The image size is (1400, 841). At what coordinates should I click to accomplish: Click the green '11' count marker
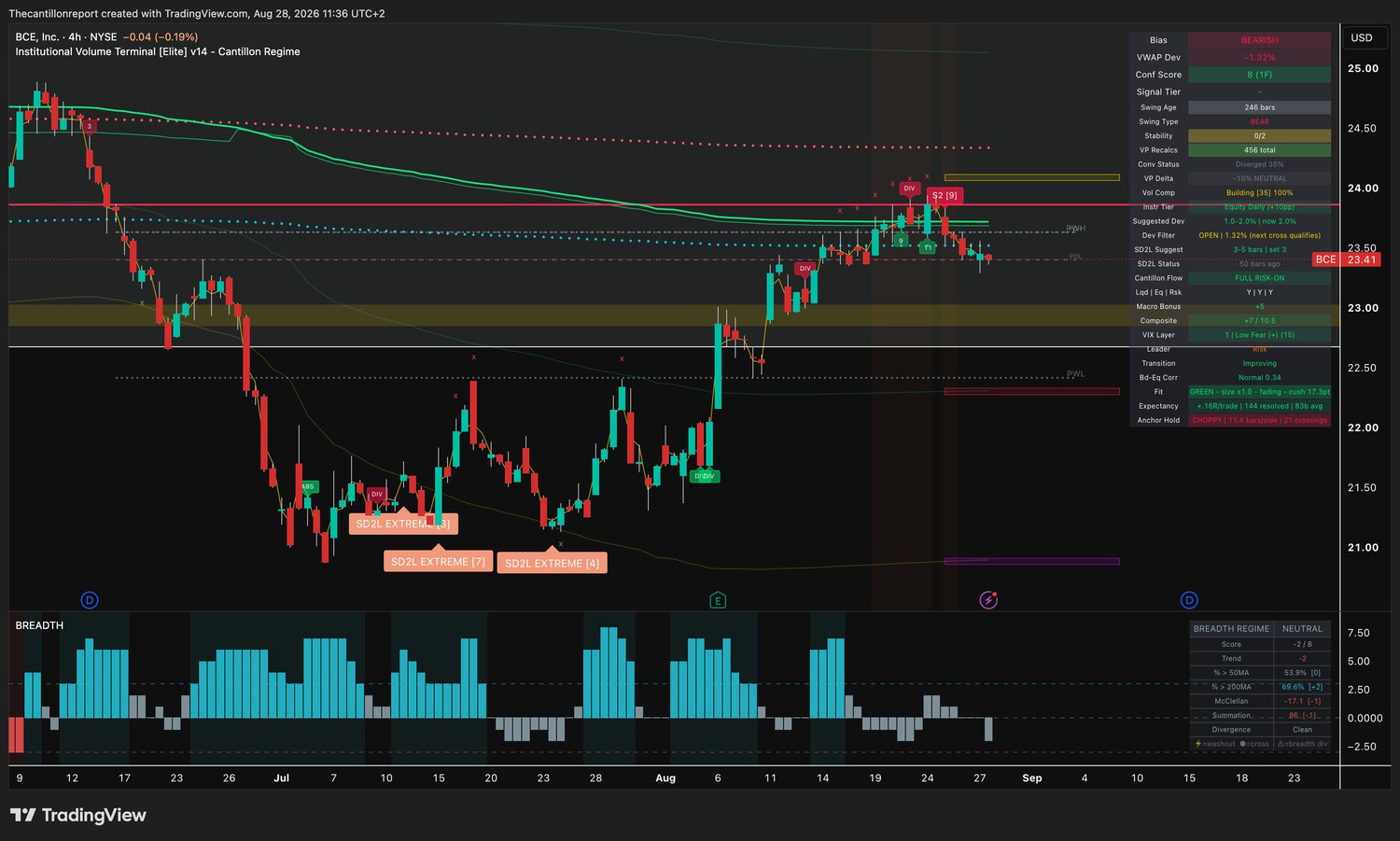tap(928, 247)
